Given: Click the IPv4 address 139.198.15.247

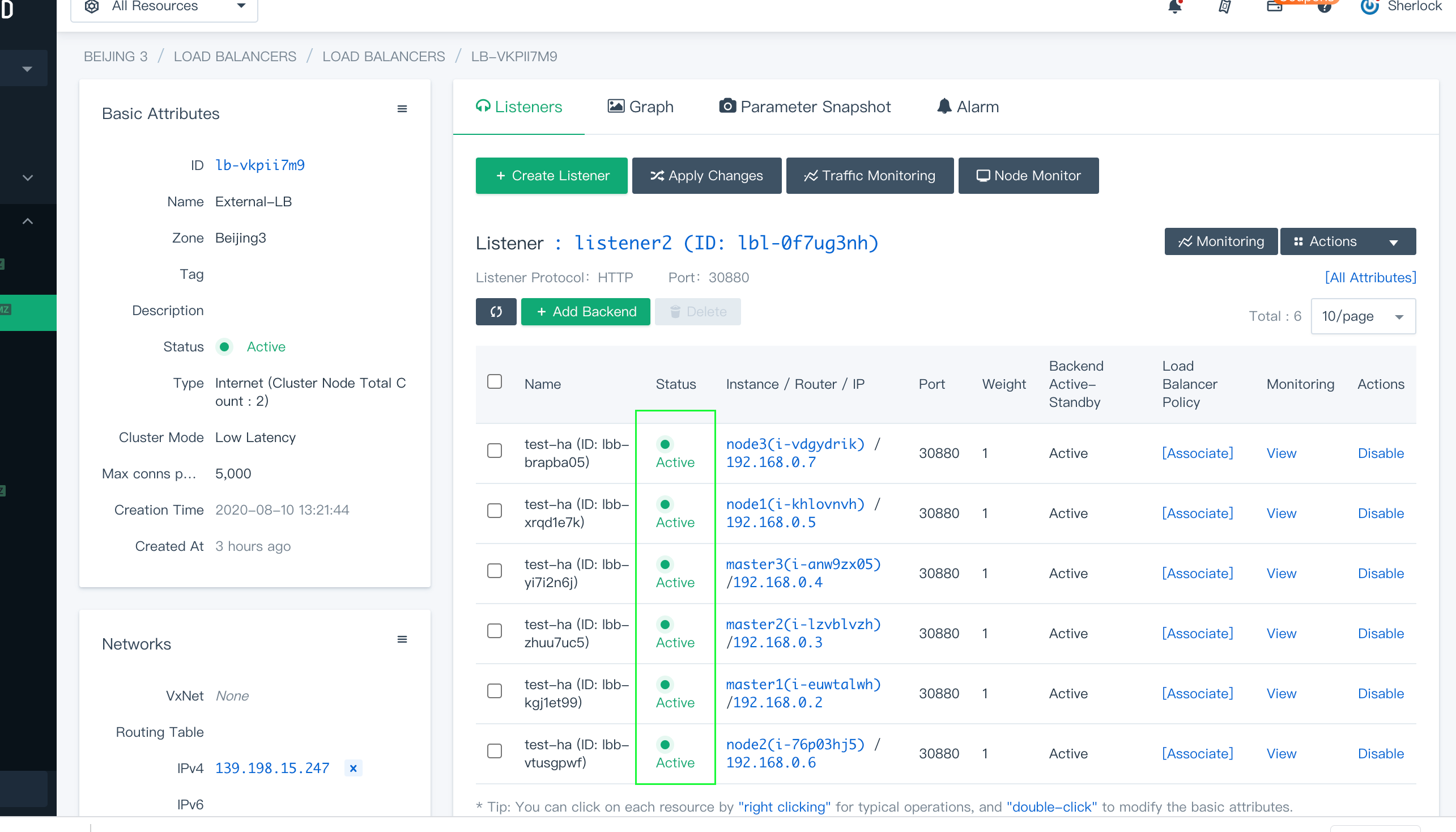Looking at the screenshot, I should (x=275, y=767).
